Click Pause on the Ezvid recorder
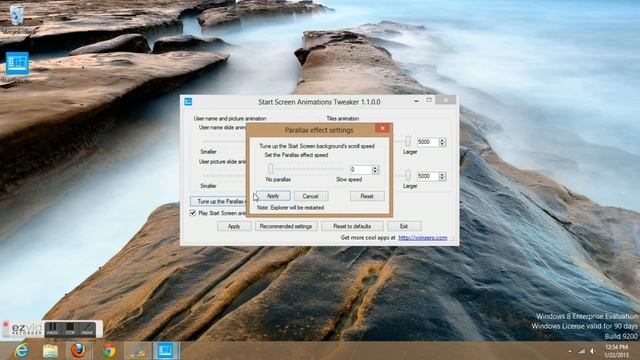 pos(52,329)
